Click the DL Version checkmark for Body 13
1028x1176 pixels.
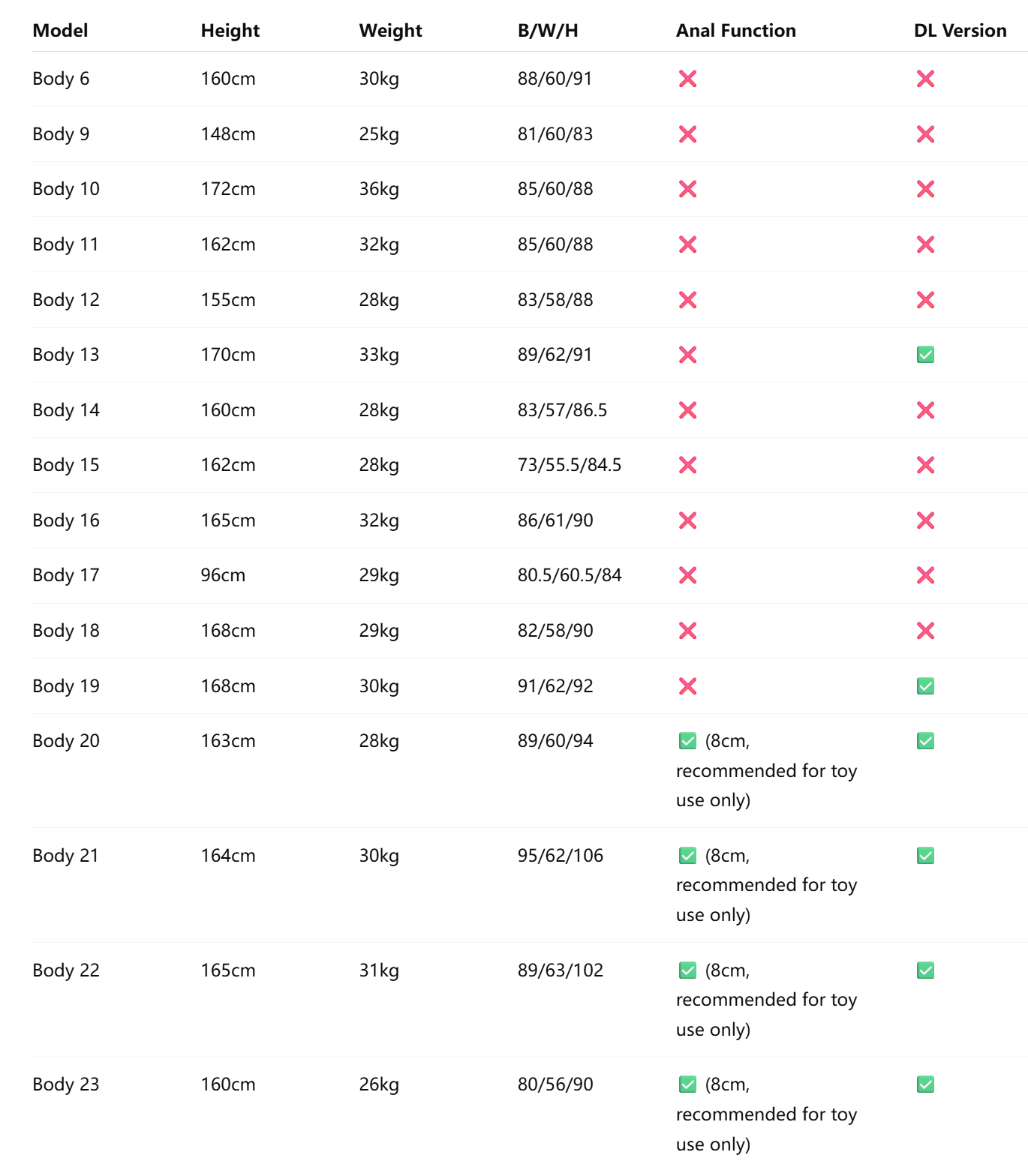click(x=925, y=355)
